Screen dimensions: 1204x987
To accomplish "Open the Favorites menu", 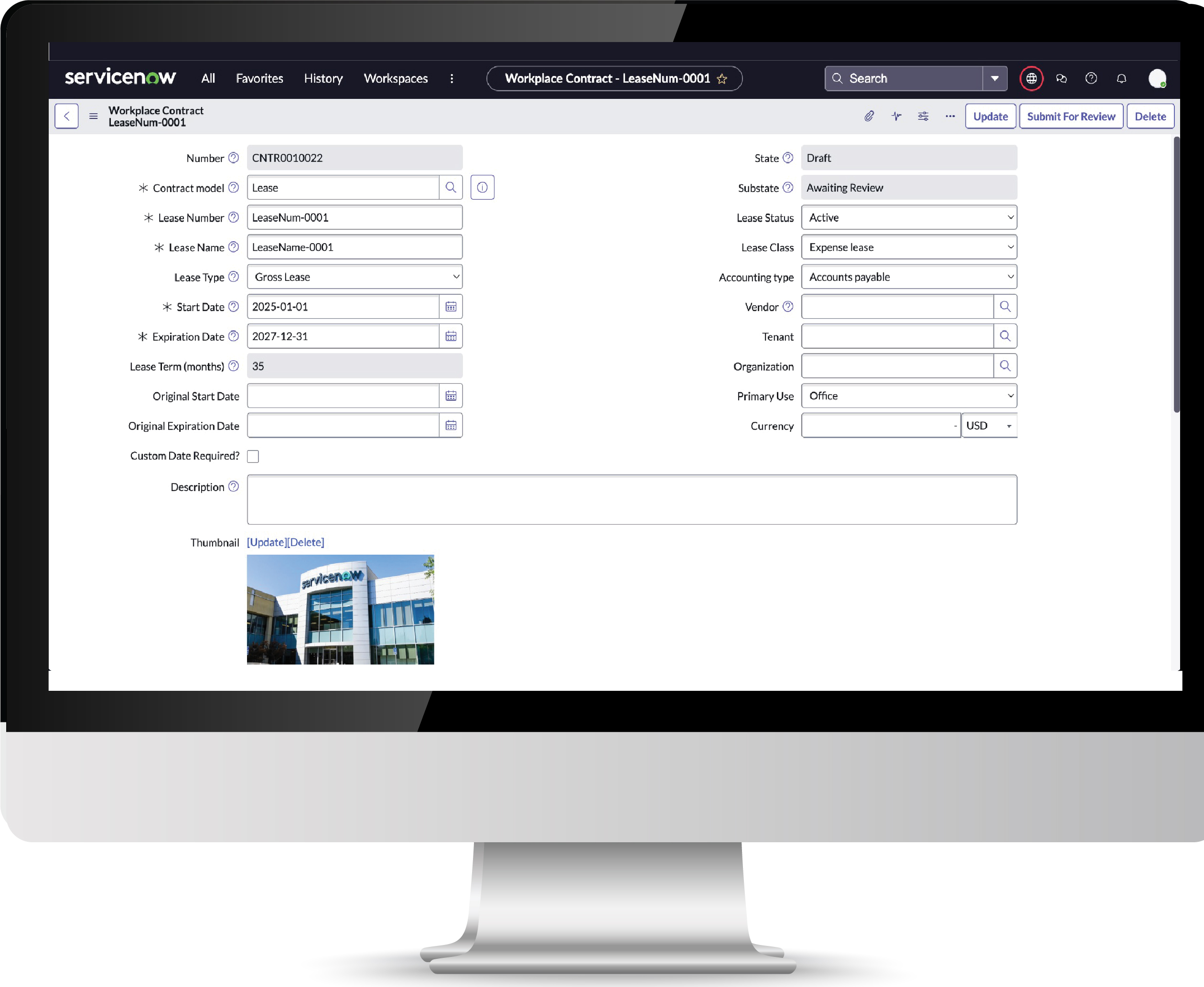I will [259, 78].
